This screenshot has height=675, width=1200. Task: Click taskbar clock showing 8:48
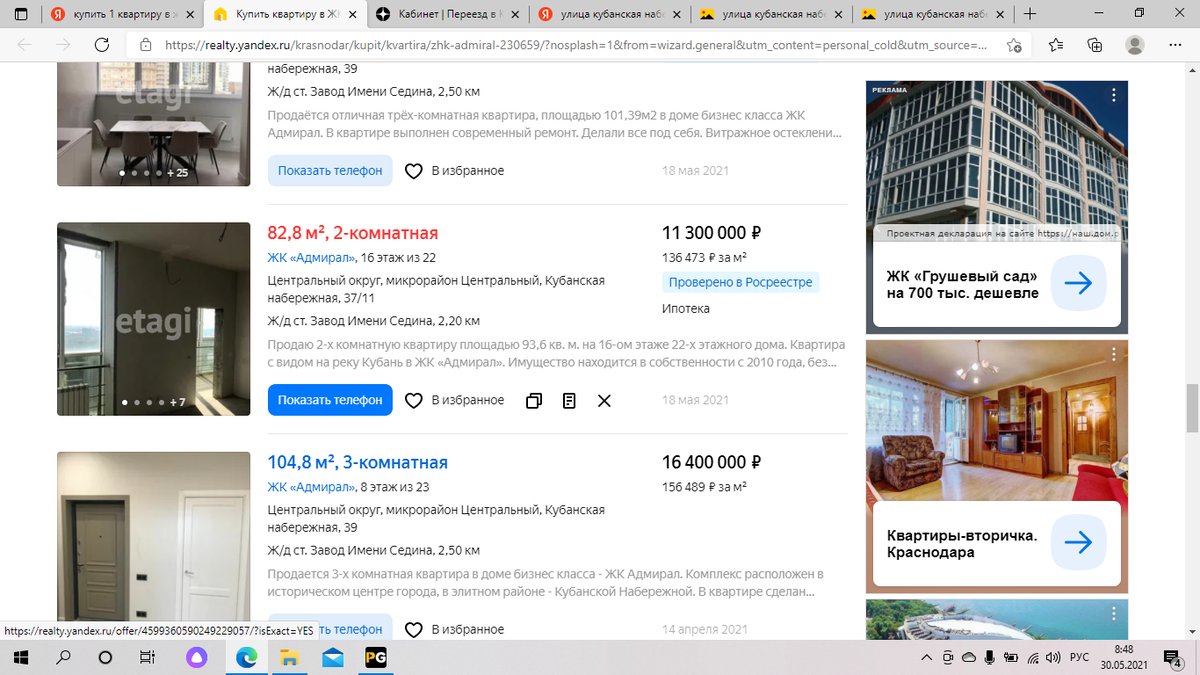click(1123, 657)
